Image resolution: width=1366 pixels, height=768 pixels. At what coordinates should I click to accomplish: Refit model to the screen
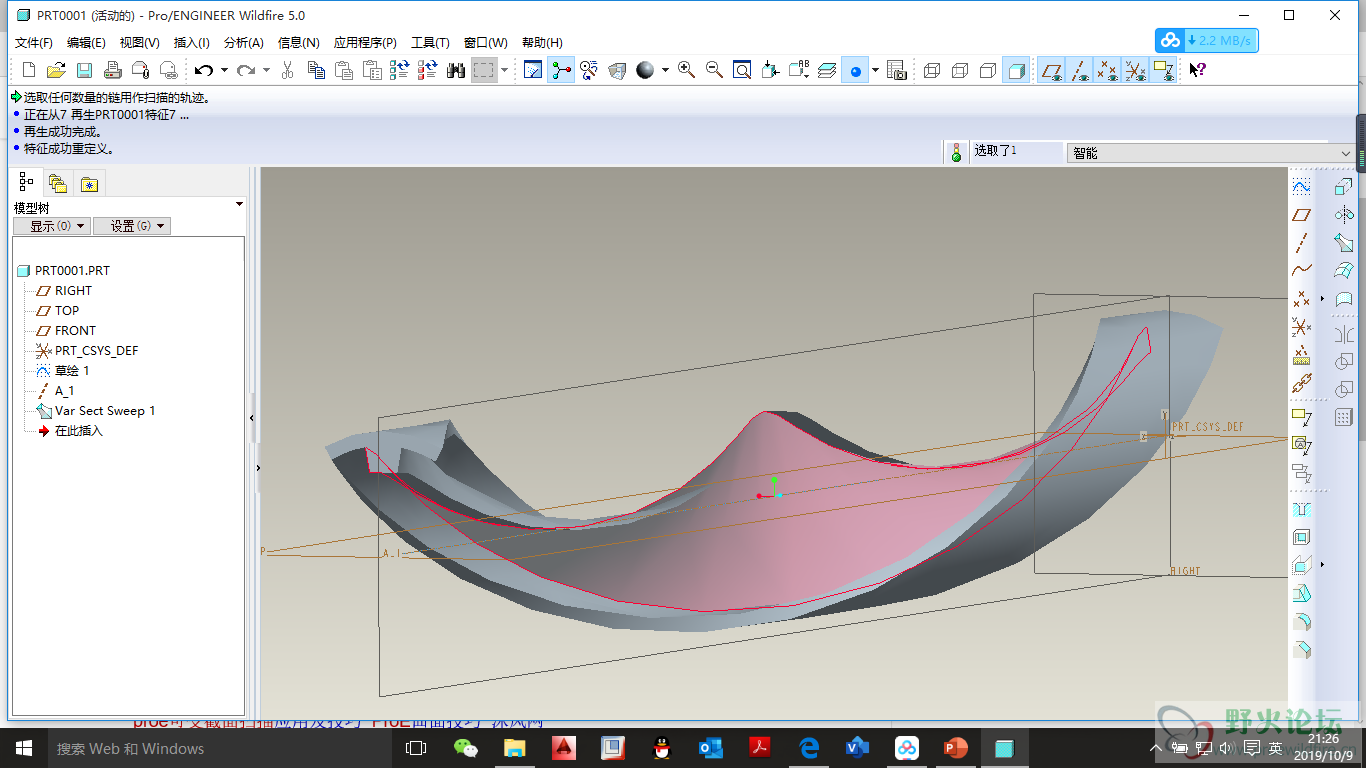(x=742, y=70)
